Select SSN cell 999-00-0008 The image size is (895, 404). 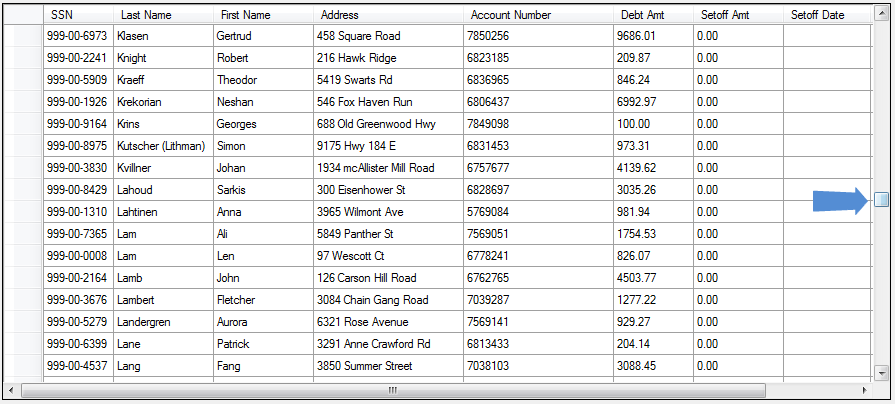[x=79, y=256]
